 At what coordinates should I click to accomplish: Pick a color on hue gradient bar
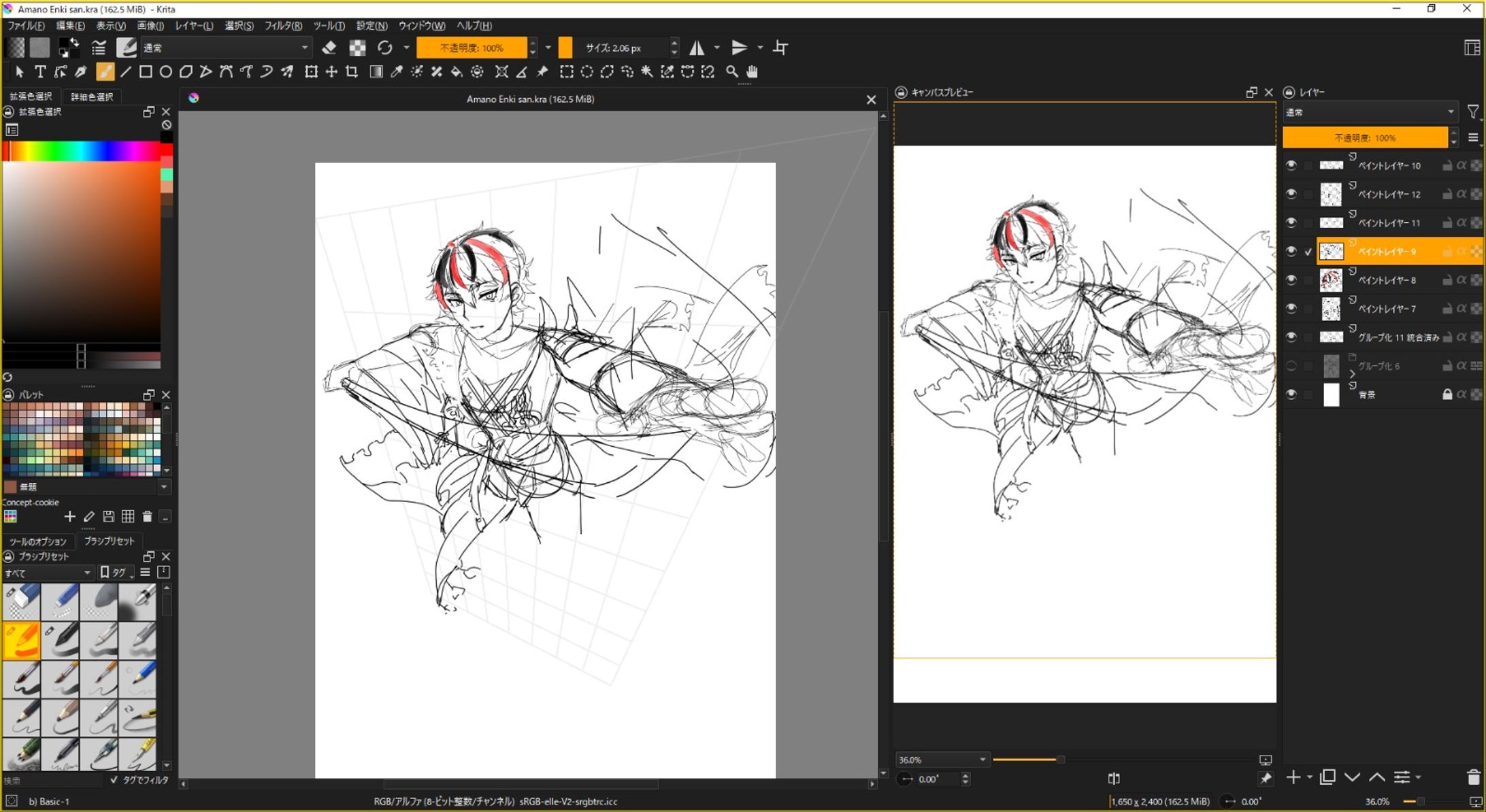click(x=82, y=152)
